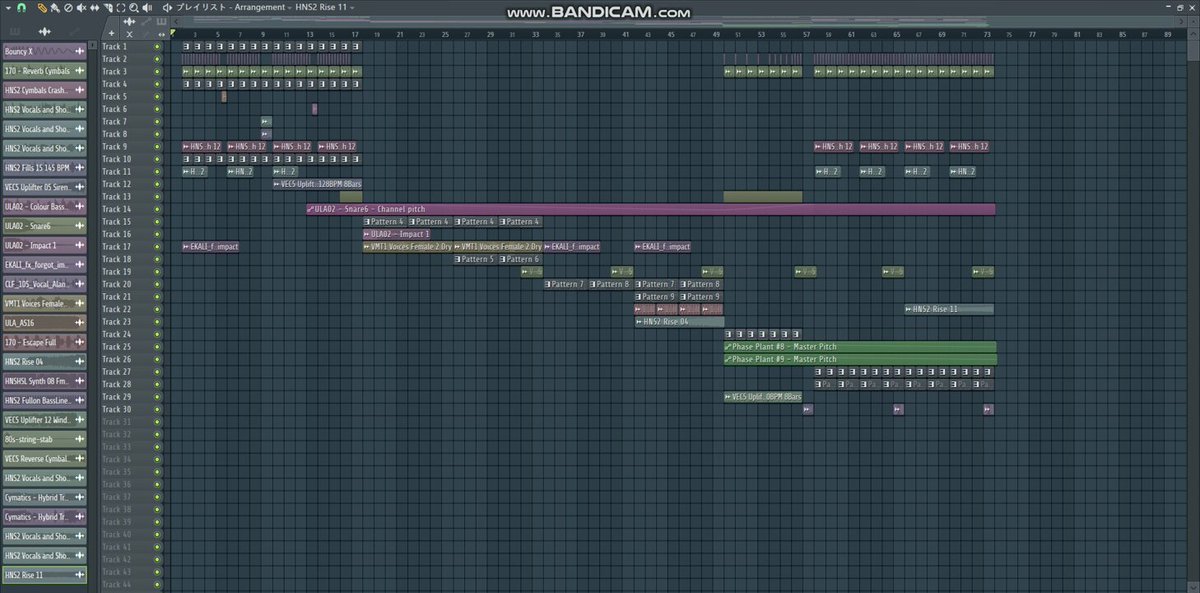
Task: Select HNSHSL Synth 08 Fm item
Action: click(44, 381)
